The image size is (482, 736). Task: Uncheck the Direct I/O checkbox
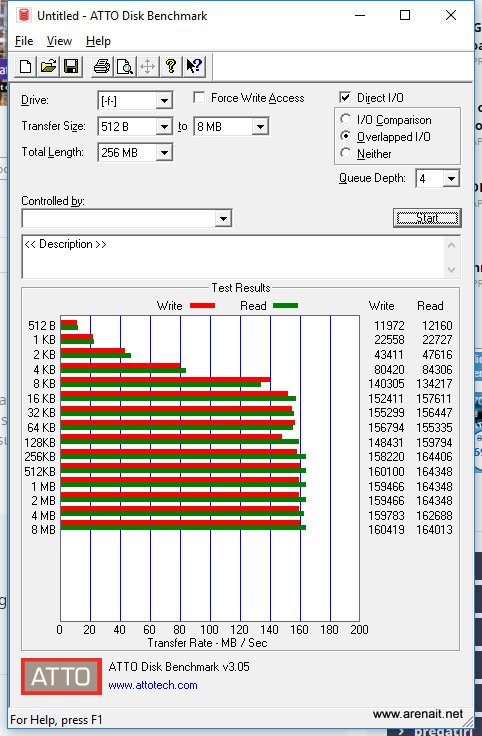pyautogui.click(x=345, y=97)
